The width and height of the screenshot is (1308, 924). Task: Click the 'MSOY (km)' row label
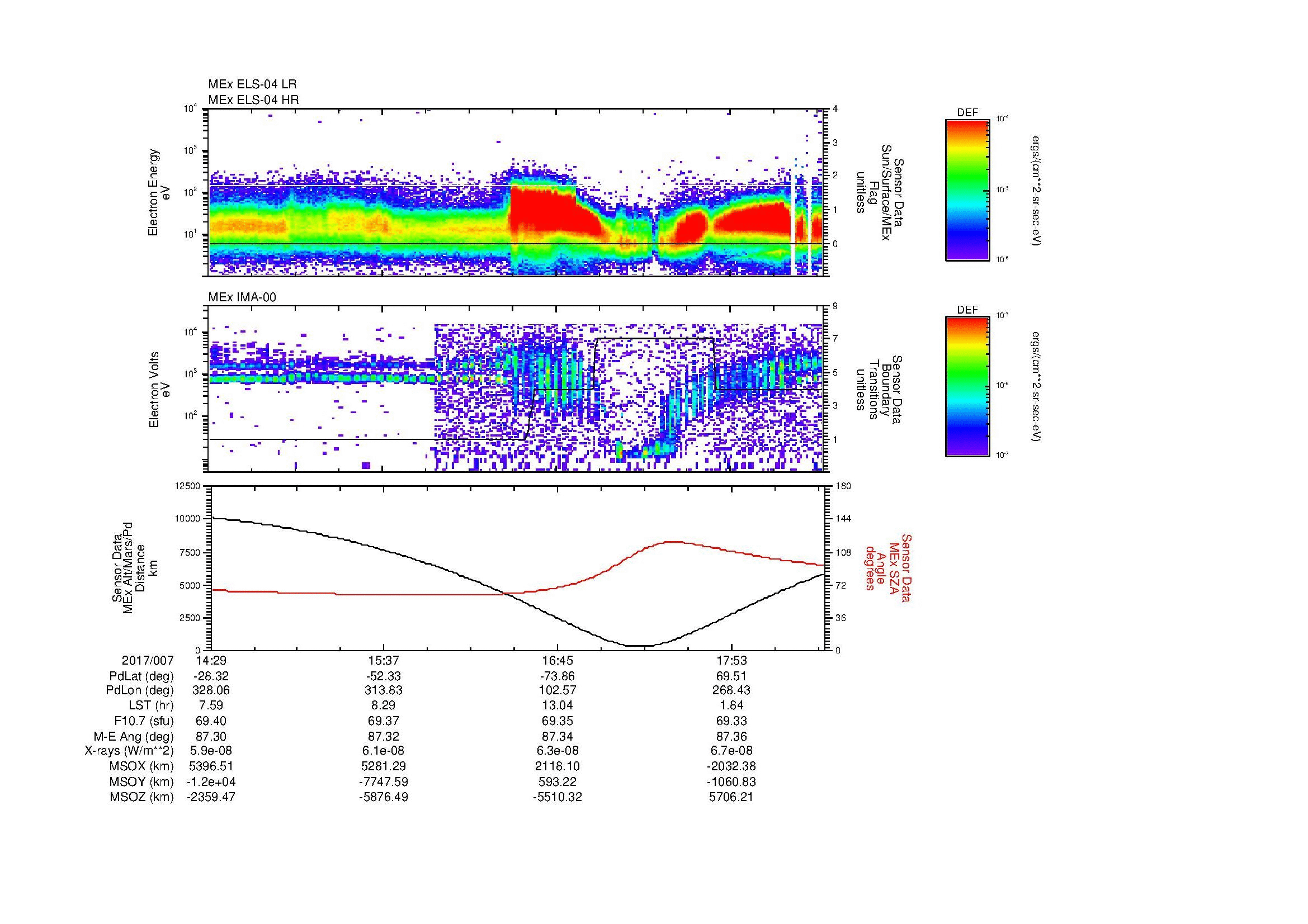[x=141, y=782]
